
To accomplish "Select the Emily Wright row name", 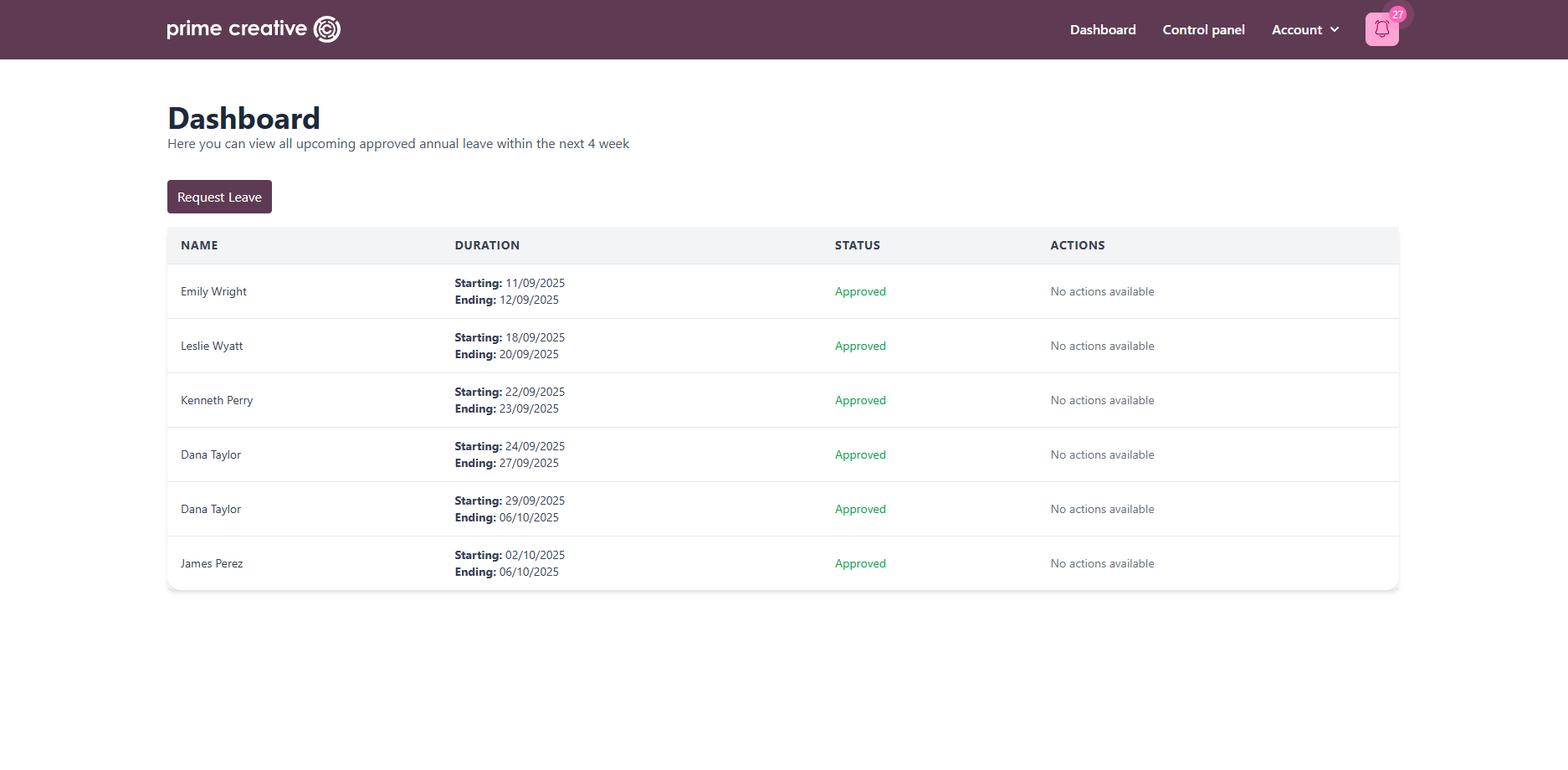I will 213,291.
